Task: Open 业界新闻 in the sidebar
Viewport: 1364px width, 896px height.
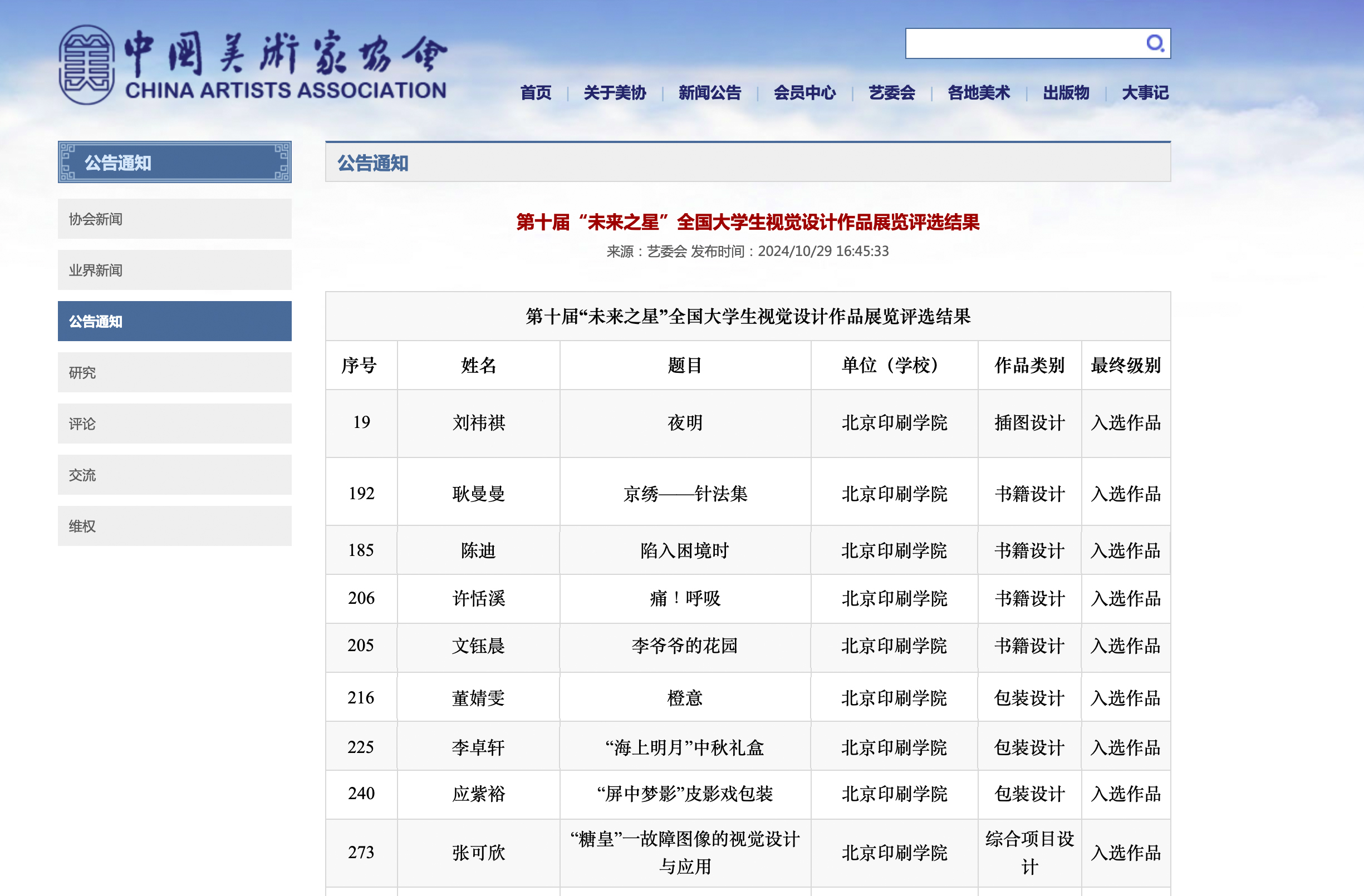Action: pos(174,270)
